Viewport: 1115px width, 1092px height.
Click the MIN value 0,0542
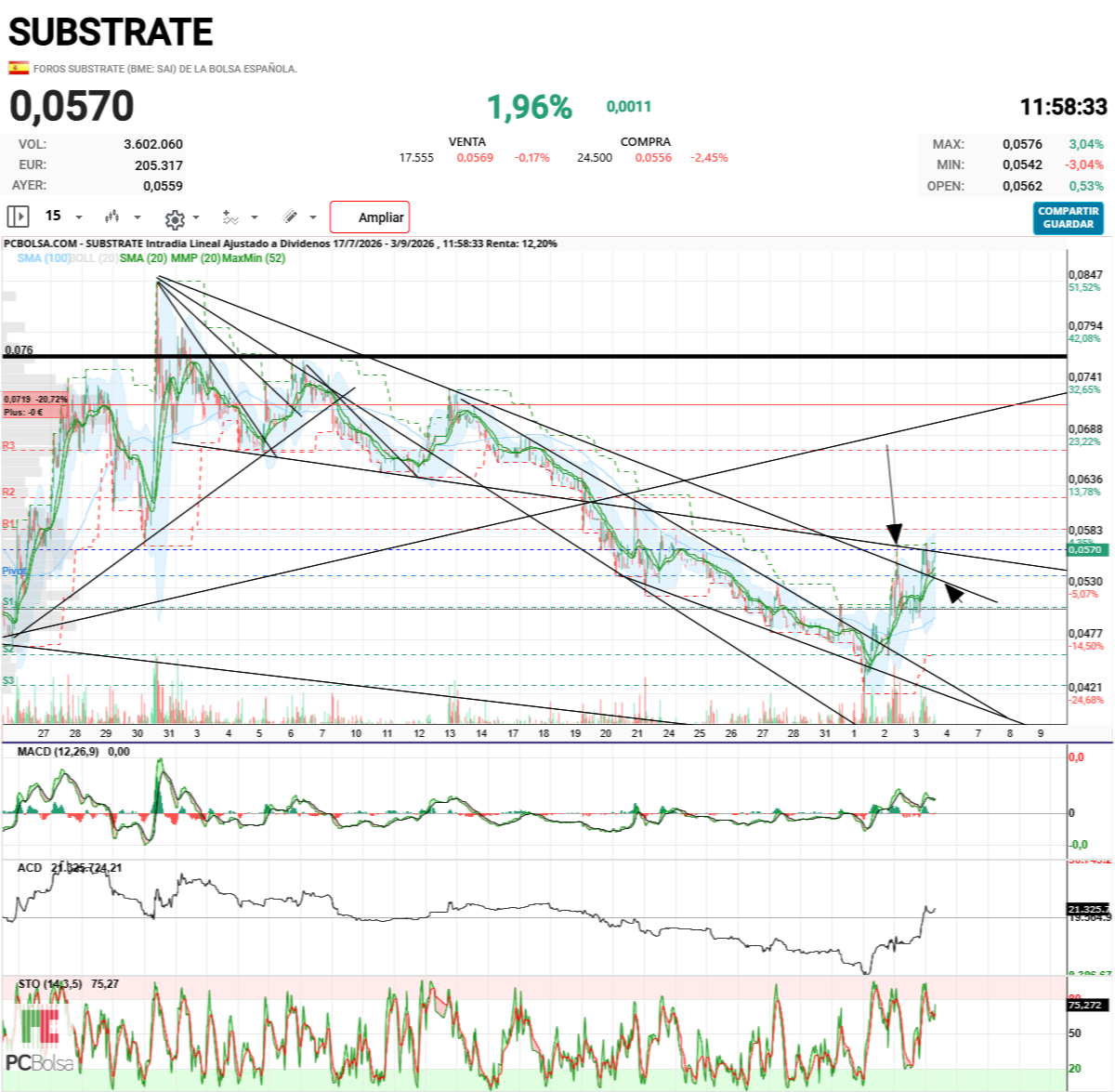(x=1022, y=164)
